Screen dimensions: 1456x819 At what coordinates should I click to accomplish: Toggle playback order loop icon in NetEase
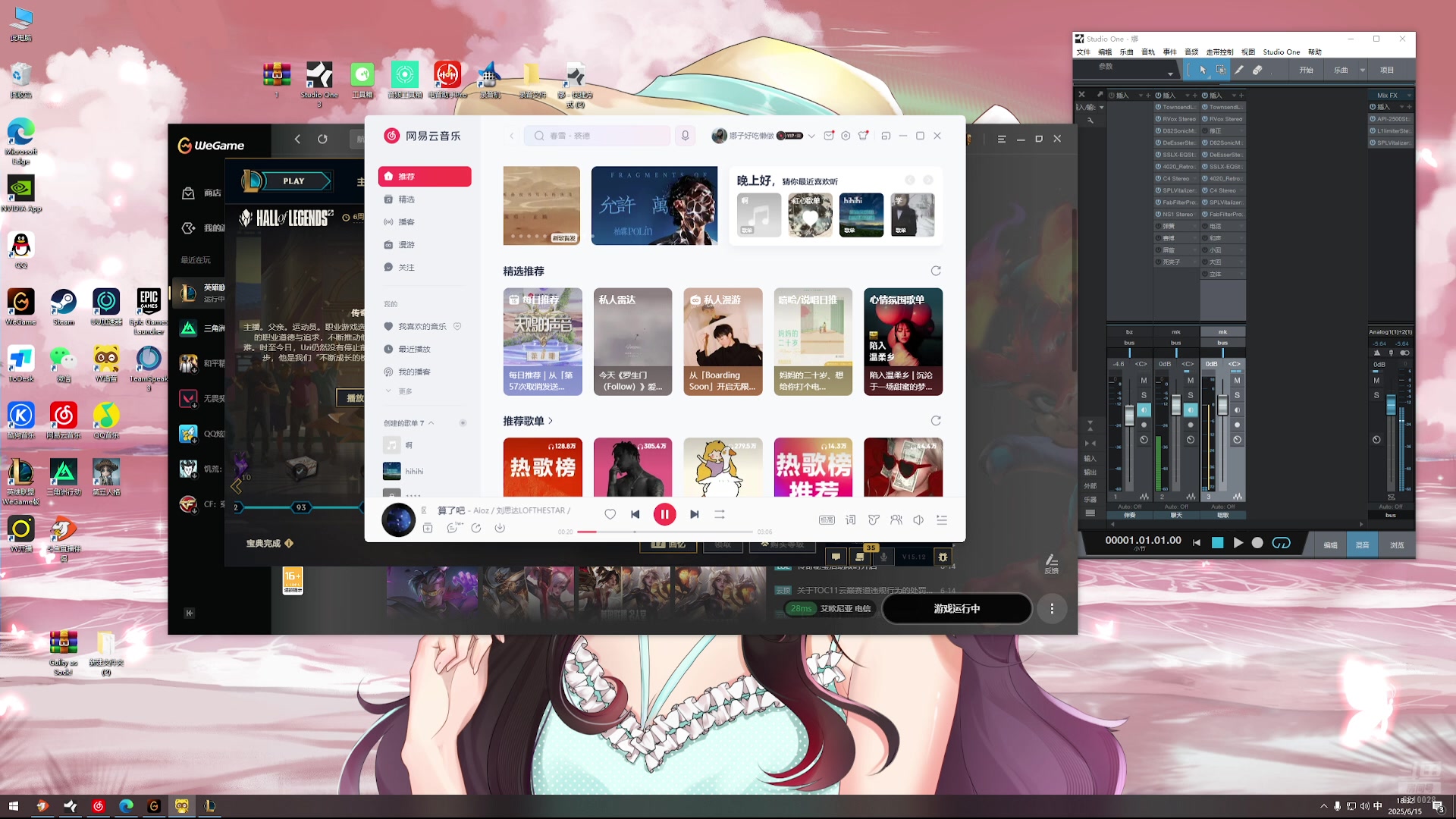[720, 514]
